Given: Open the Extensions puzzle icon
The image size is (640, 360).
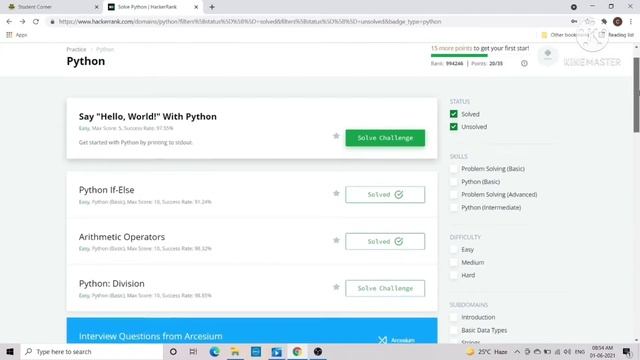Looking at the screenshot, I should click(x=604, y=22).
